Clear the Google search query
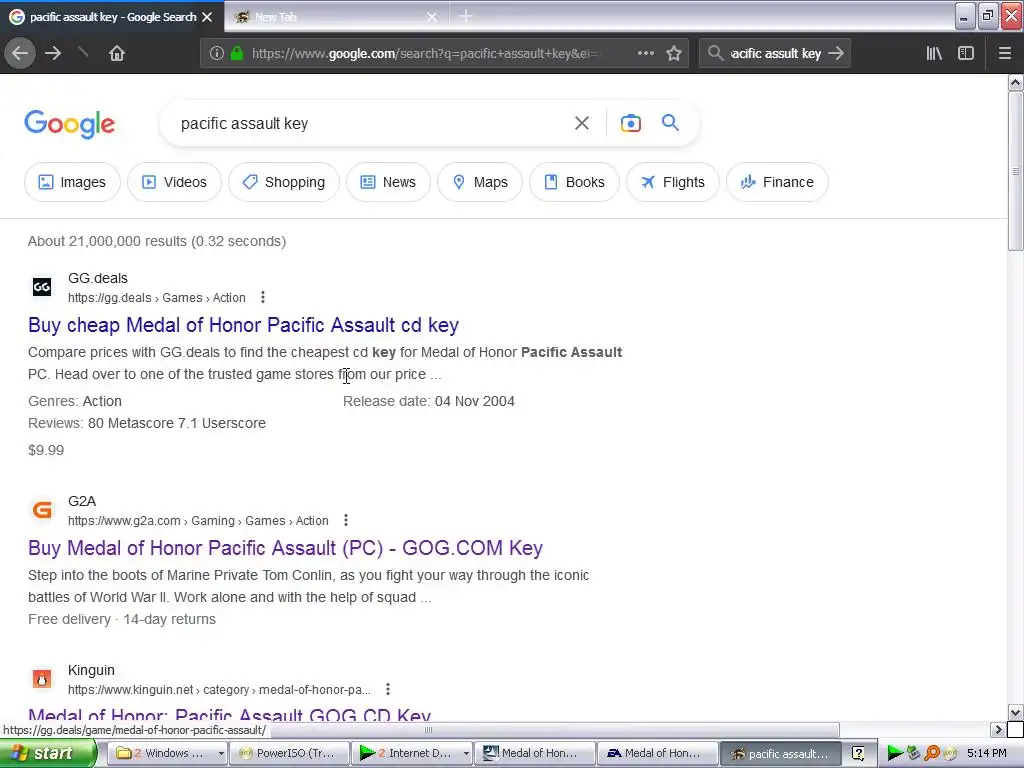Screen dimensions: 1024x768 pyautogui.click(x=581, y=123)
